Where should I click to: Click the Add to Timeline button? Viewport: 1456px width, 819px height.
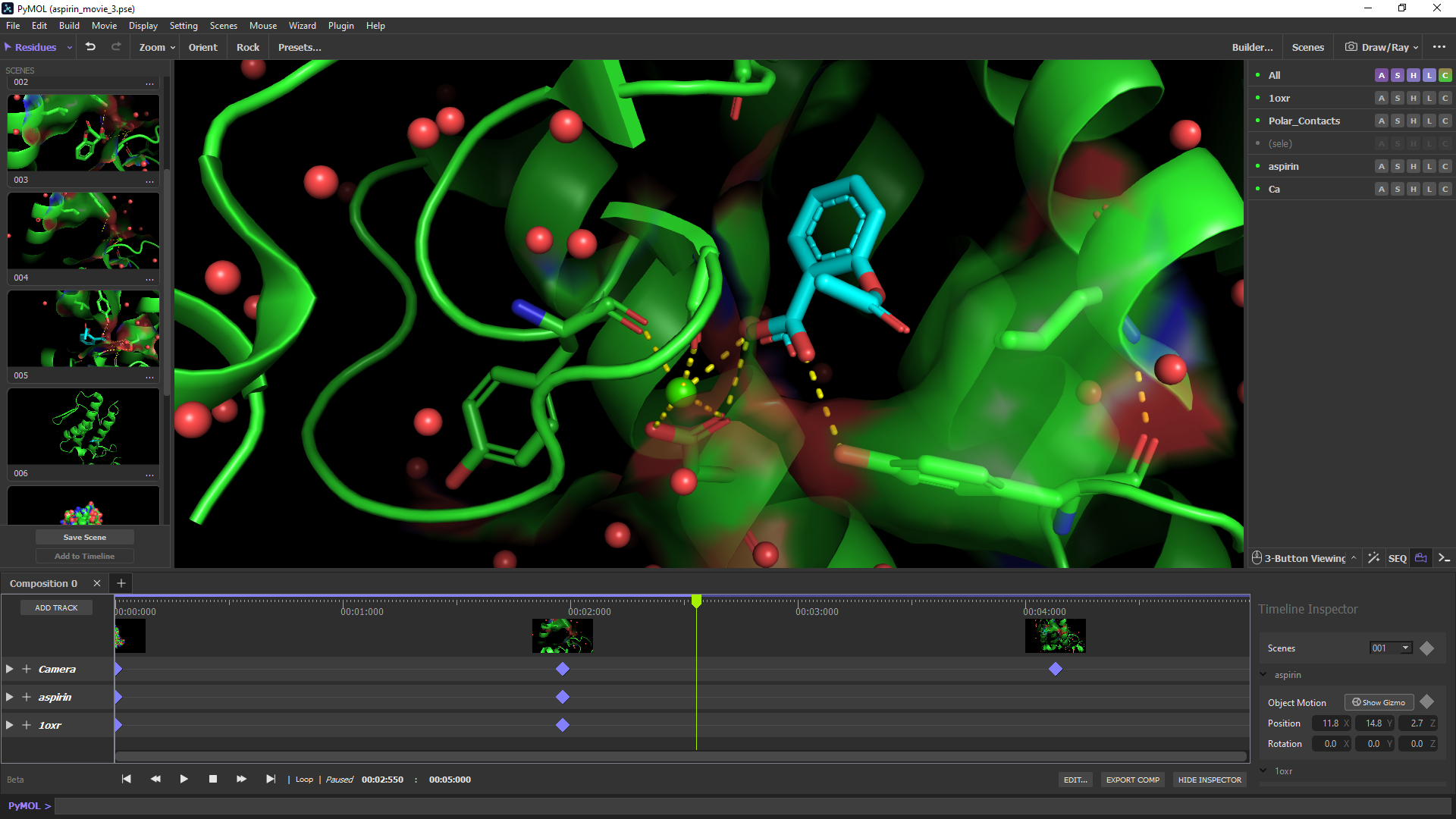(84, 556)
